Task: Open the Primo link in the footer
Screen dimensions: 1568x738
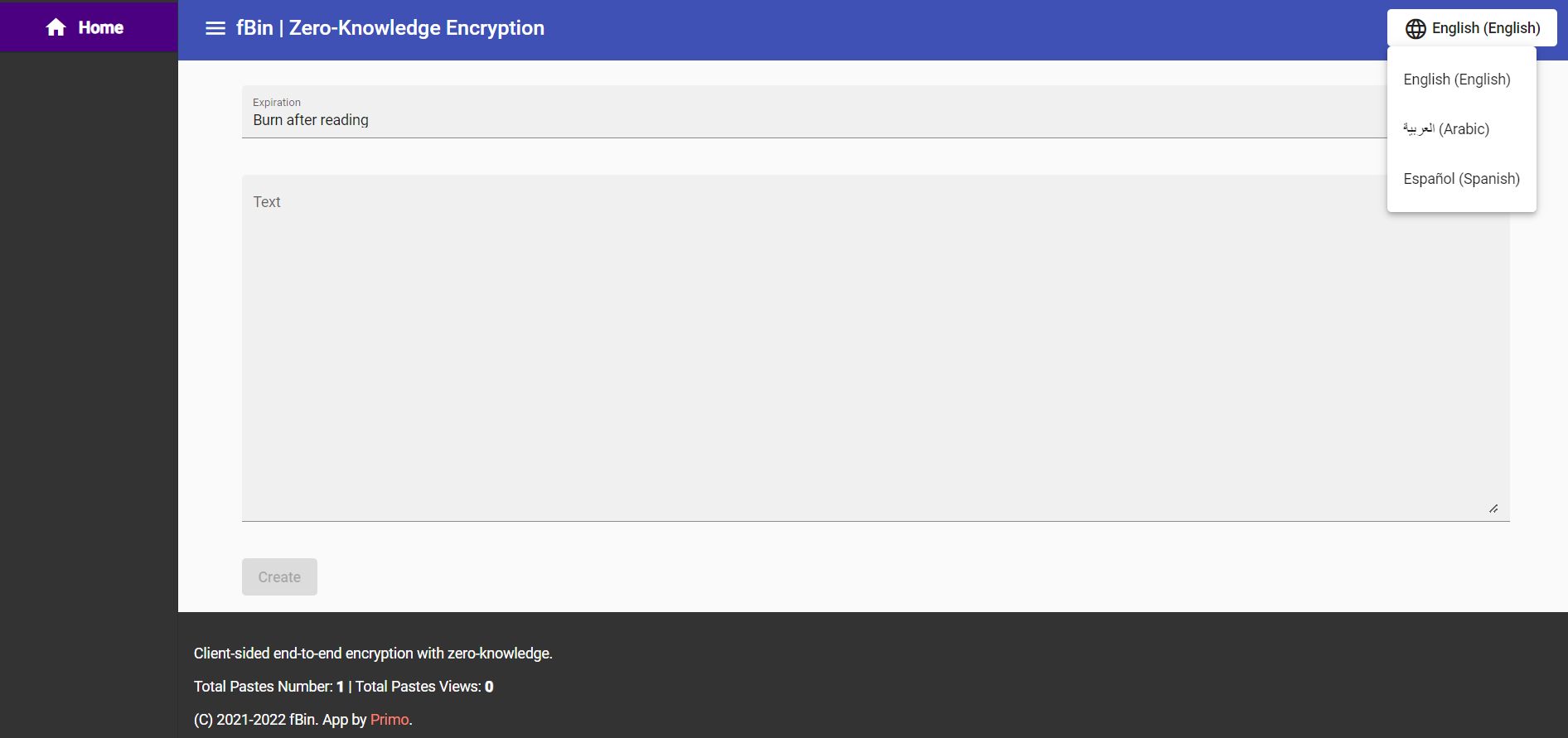Action: (390, 720)
